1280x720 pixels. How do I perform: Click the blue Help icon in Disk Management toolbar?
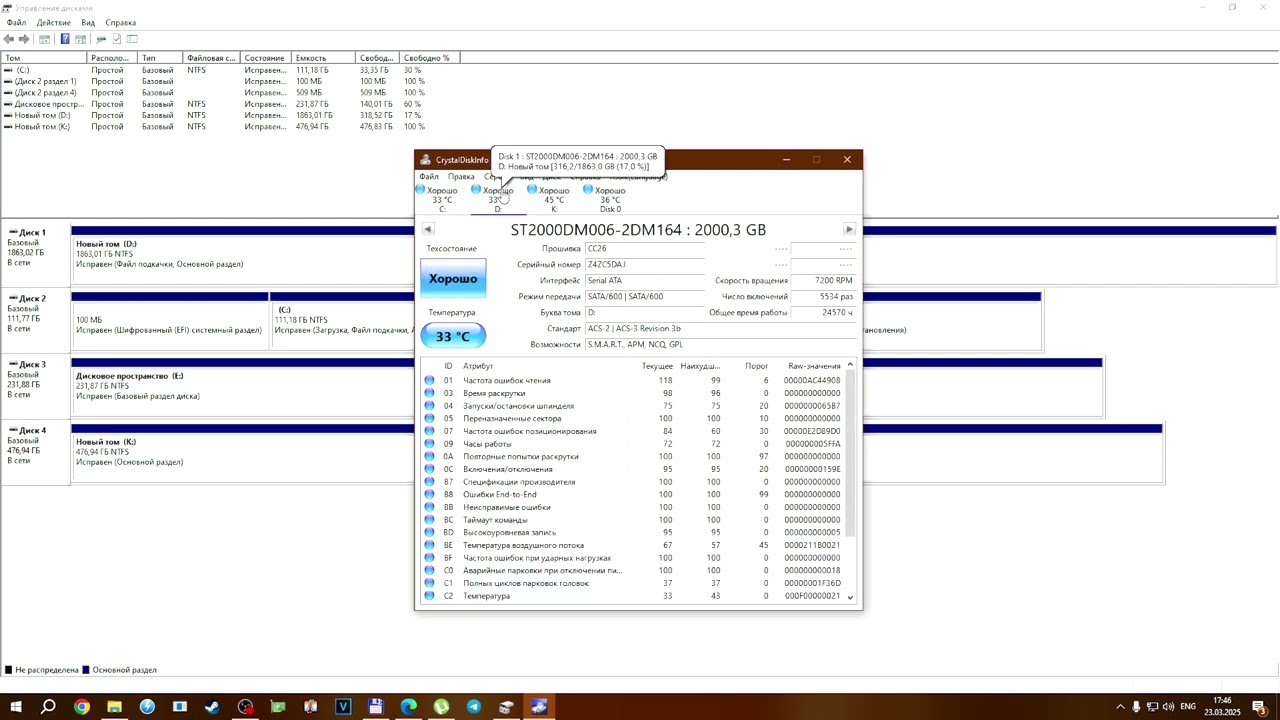(65, 39)
